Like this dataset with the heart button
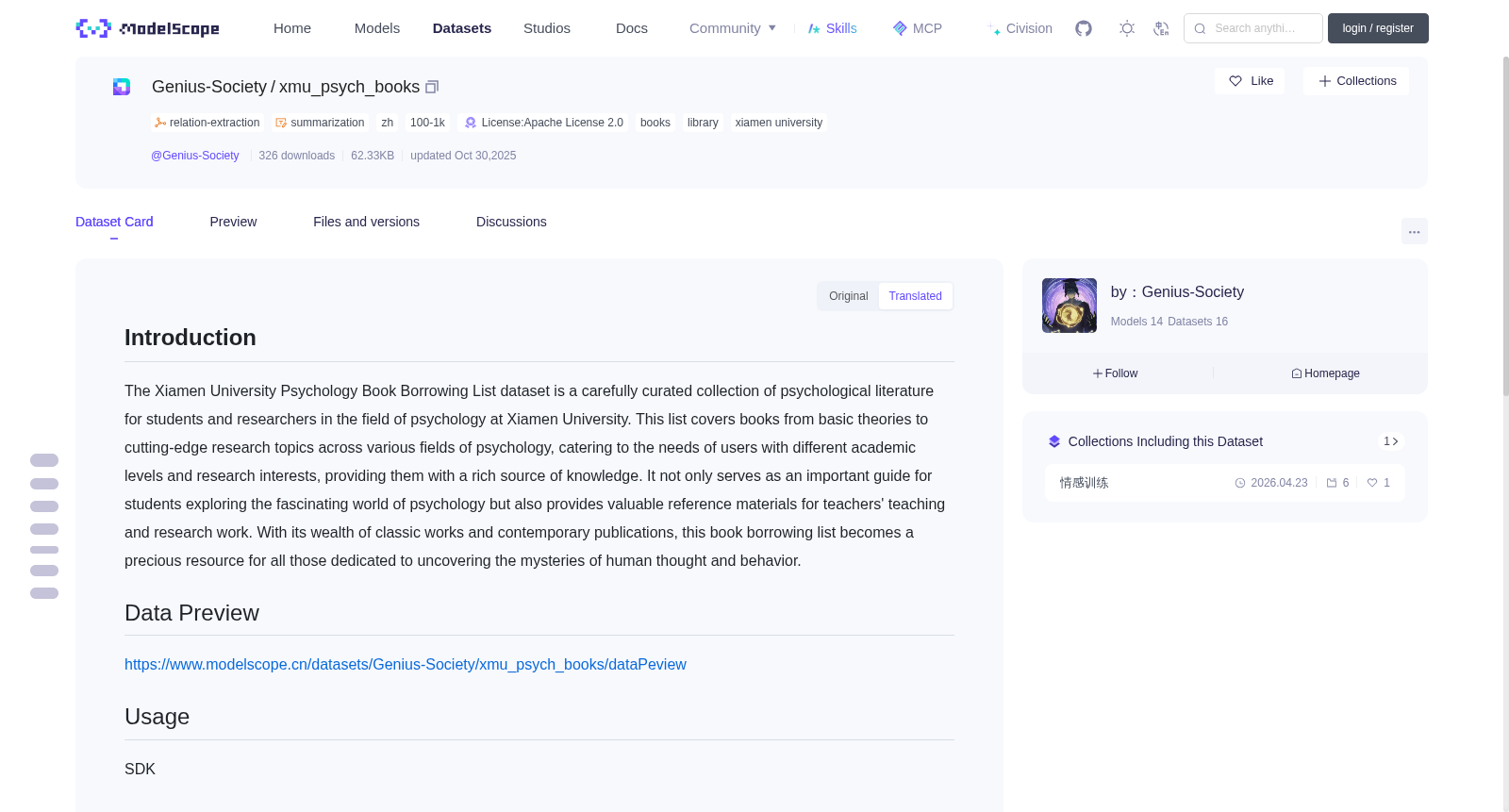Screen dimensions: 1509x812 1250,81
